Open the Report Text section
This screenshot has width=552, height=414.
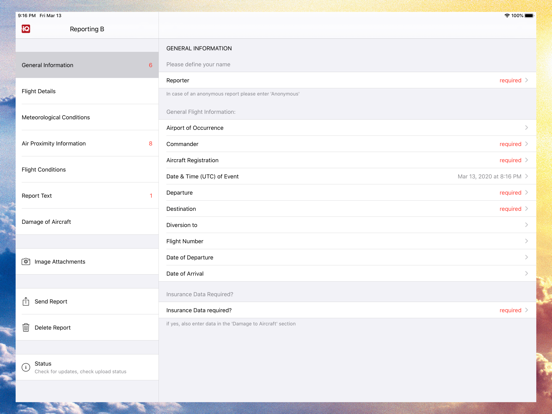tap(87, 195)
